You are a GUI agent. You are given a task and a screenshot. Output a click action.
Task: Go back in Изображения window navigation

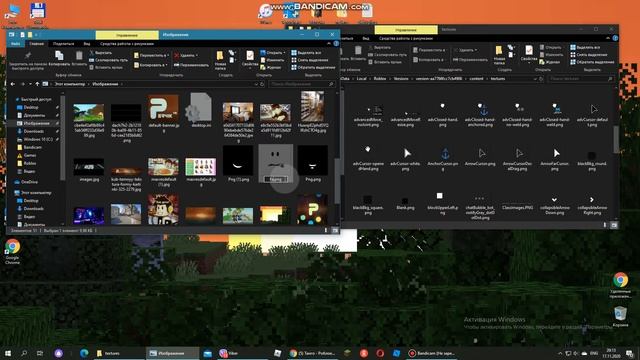[13, 84]
